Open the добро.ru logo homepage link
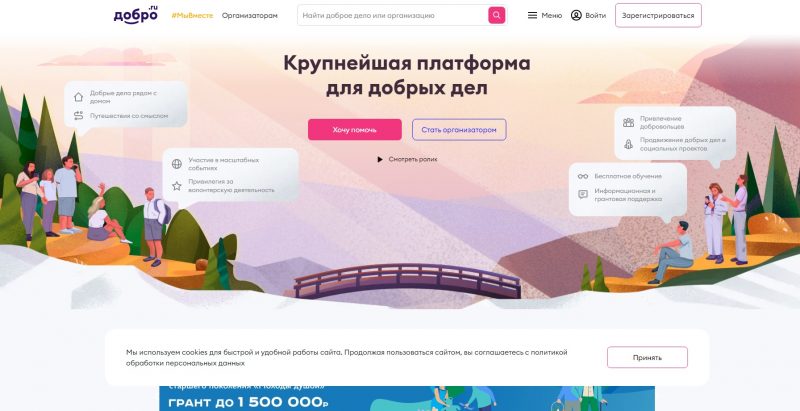Image resolution: width=800 pixels, height=411 pixels. pyautogui.click(x=136, y=15)
